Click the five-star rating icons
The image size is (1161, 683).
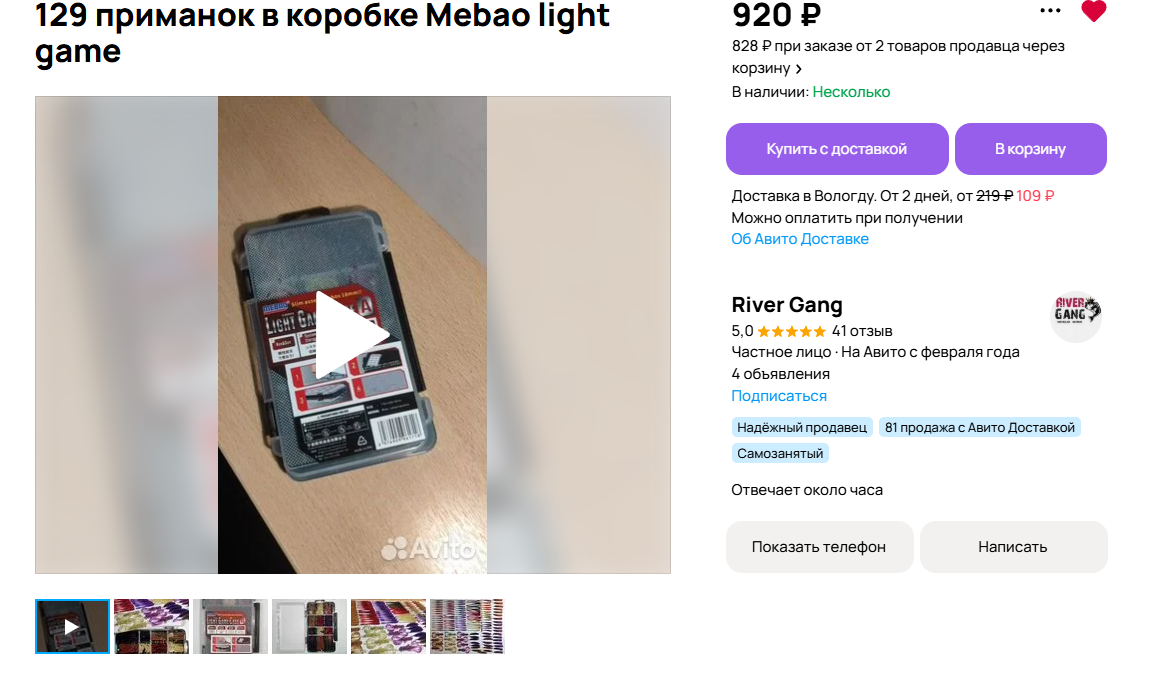tap(792, 331)
